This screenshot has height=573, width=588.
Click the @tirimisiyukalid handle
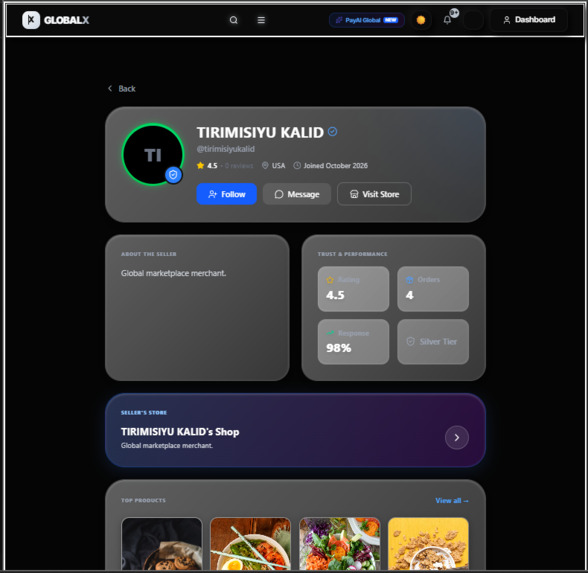coord(226,149)
